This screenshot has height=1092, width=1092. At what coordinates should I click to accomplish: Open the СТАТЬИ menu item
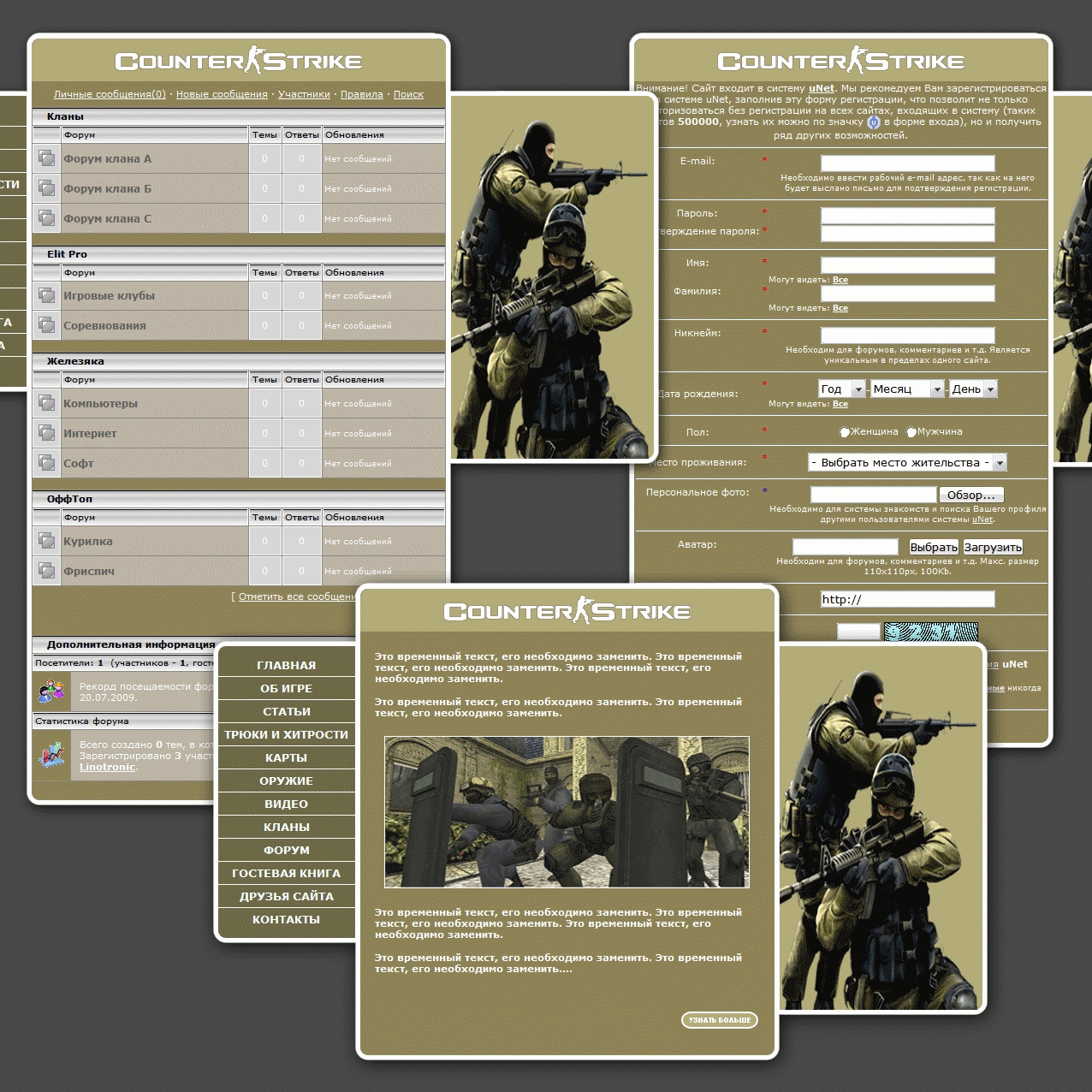click(x=287, y=711)
